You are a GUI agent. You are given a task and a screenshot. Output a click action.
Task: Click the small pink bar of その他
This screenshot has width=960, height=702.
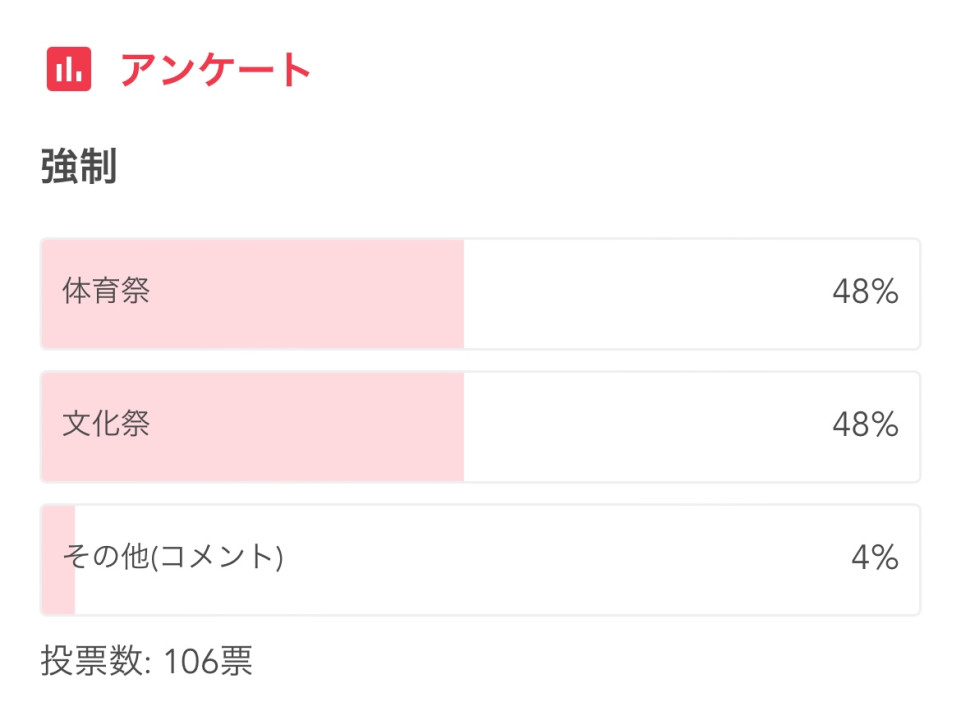[59, 560]
